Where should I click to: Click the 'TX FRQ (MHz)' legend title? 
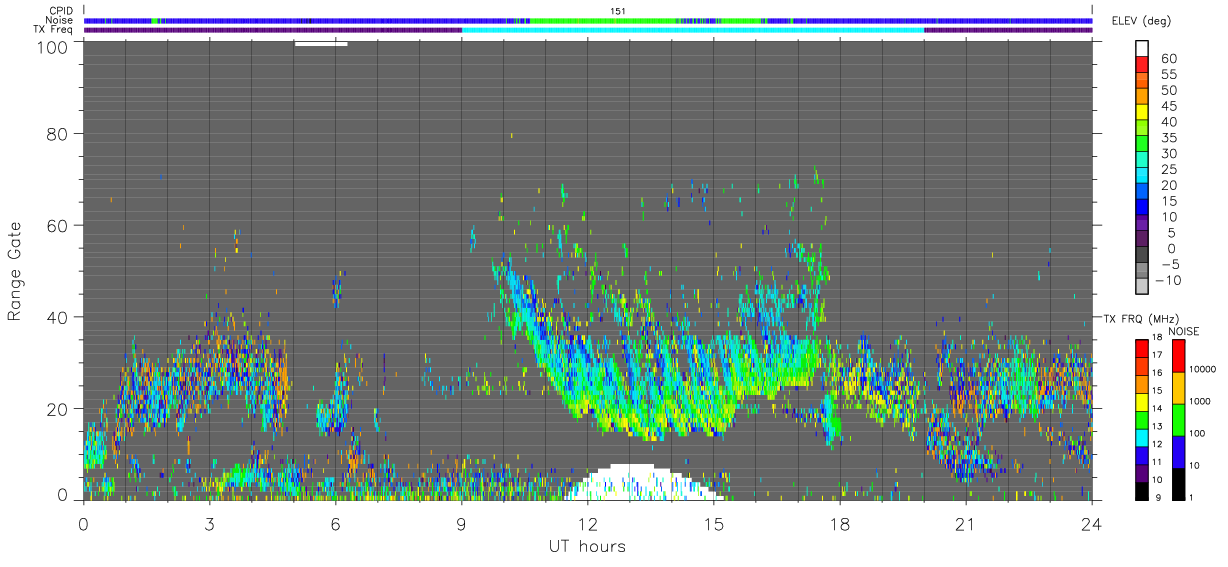[1142, 318]
